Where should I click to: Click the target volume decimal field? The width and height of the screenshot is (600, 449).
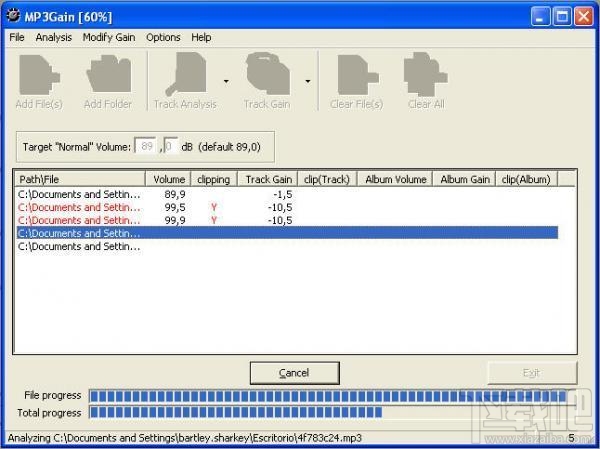[170, 146]
